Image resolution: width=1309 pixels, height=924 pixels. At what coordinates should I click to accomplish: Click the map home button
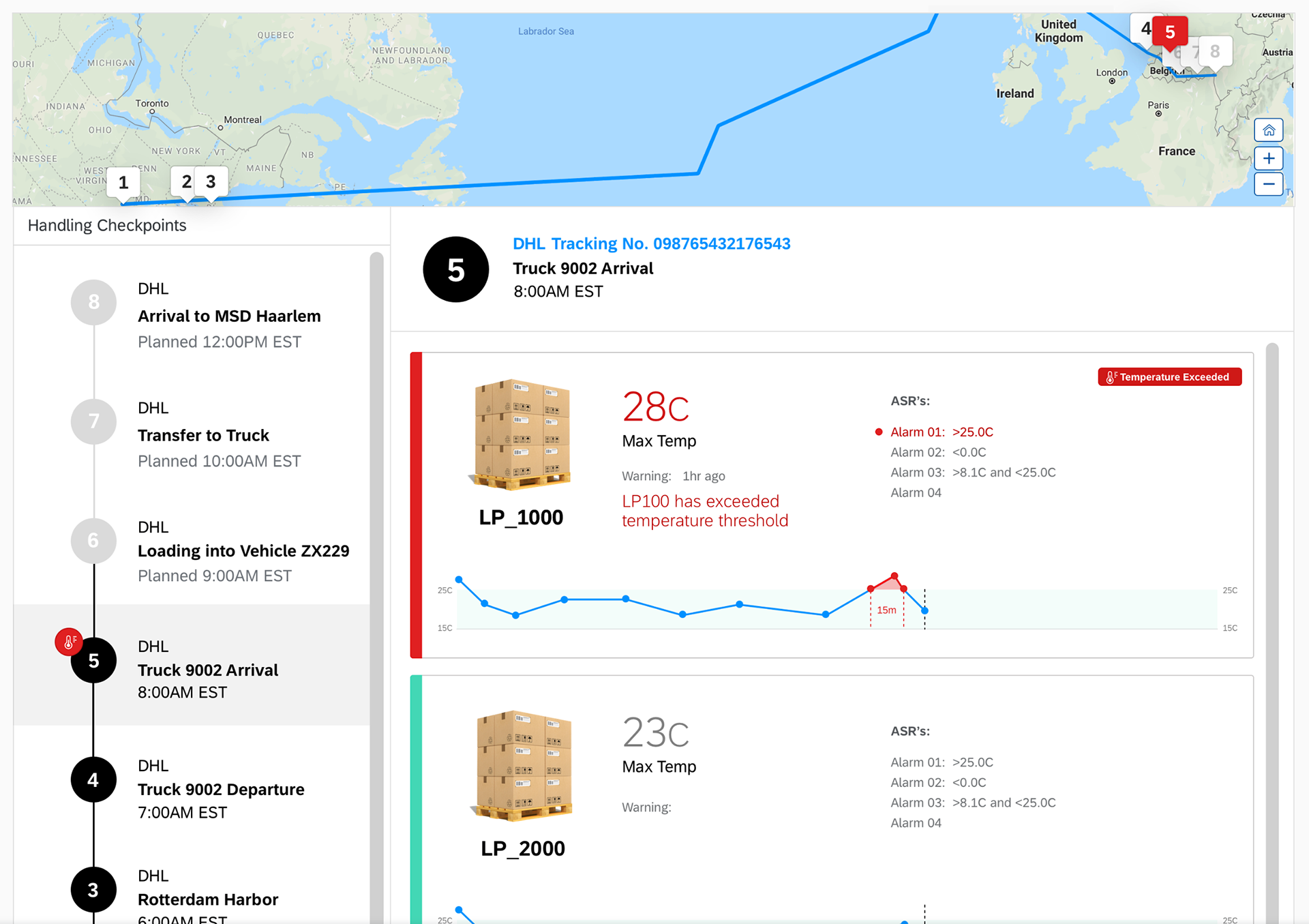1268,130
